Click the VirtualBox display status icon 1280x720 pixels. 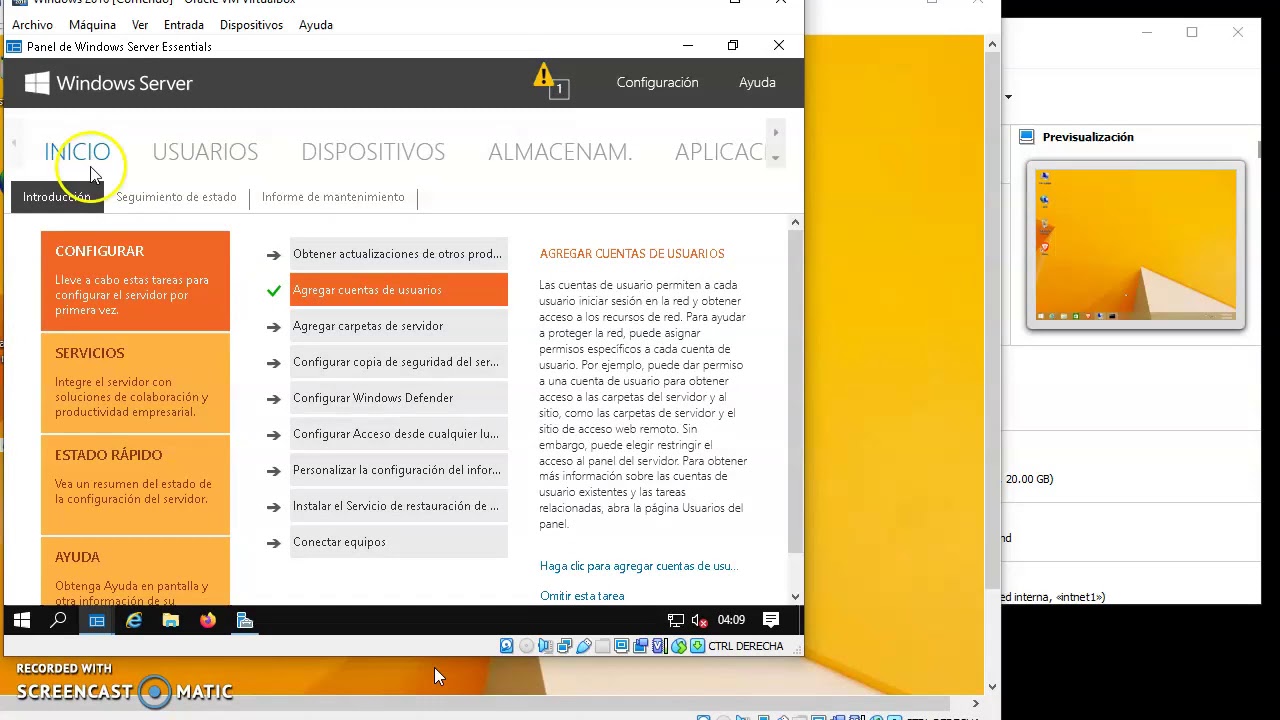click(622, 646)
